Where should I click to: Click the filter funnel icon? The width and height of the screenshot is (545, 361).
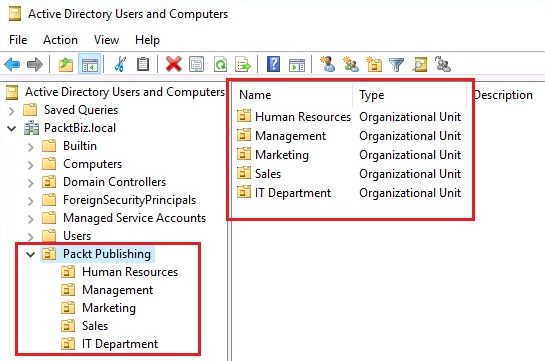[397, 65]
